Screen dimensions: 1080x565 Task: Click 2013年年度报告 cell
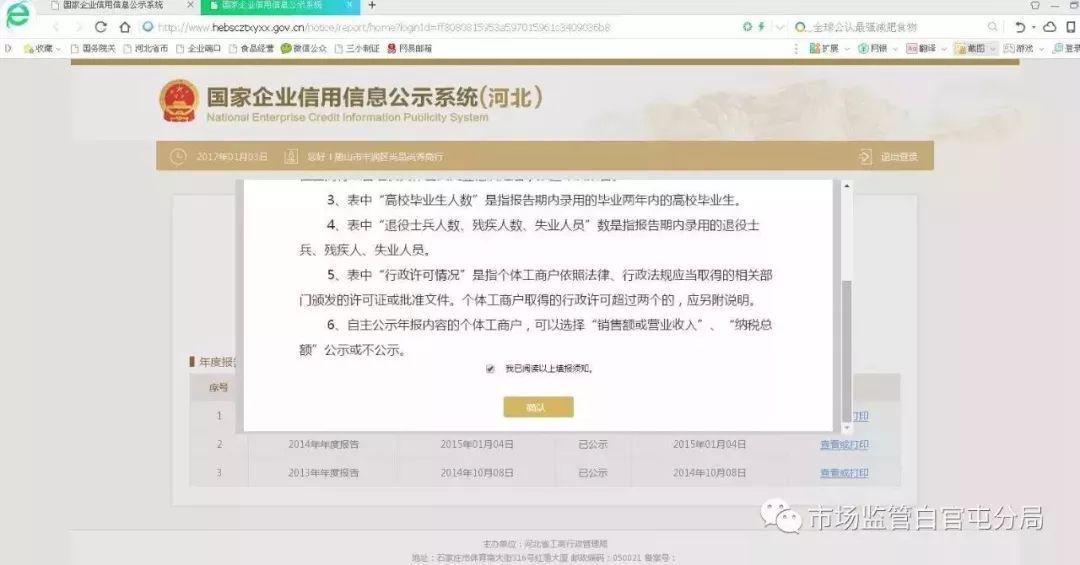(323, 473)
